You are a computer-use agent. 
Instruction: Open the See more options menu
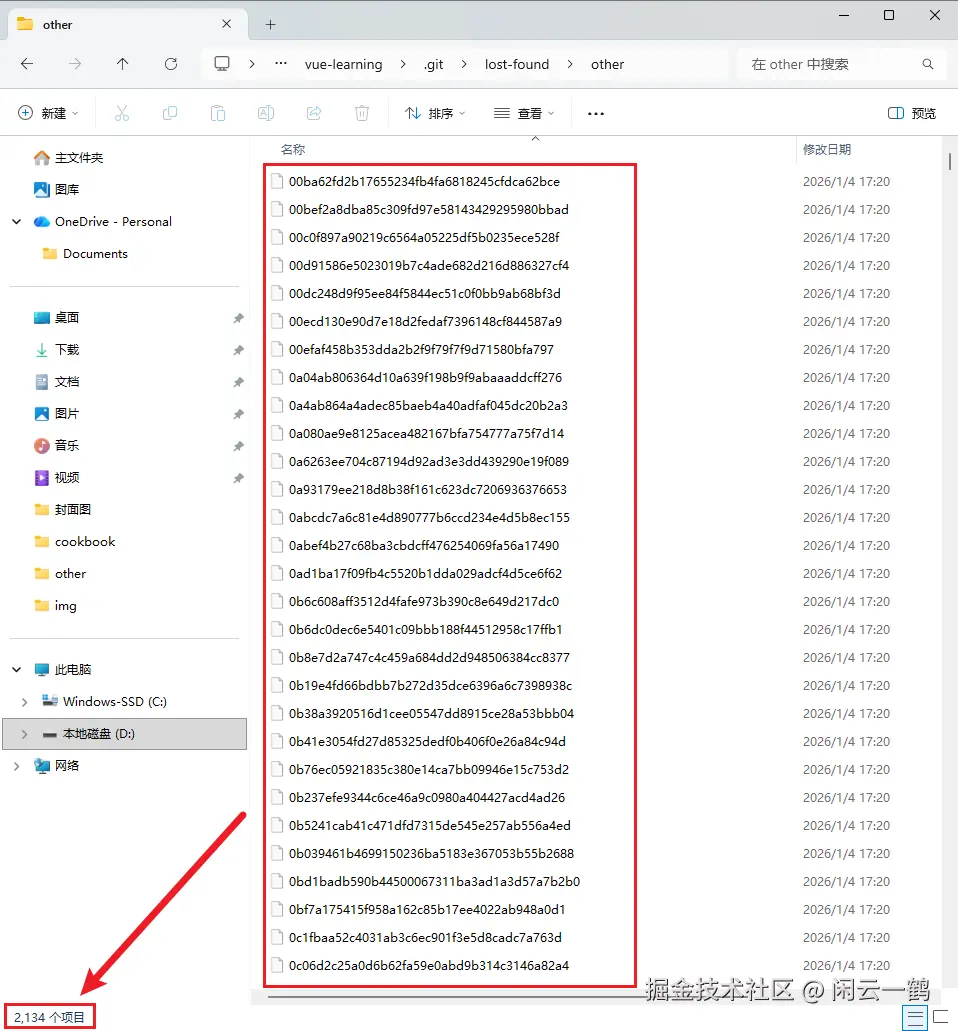[596, 114]
